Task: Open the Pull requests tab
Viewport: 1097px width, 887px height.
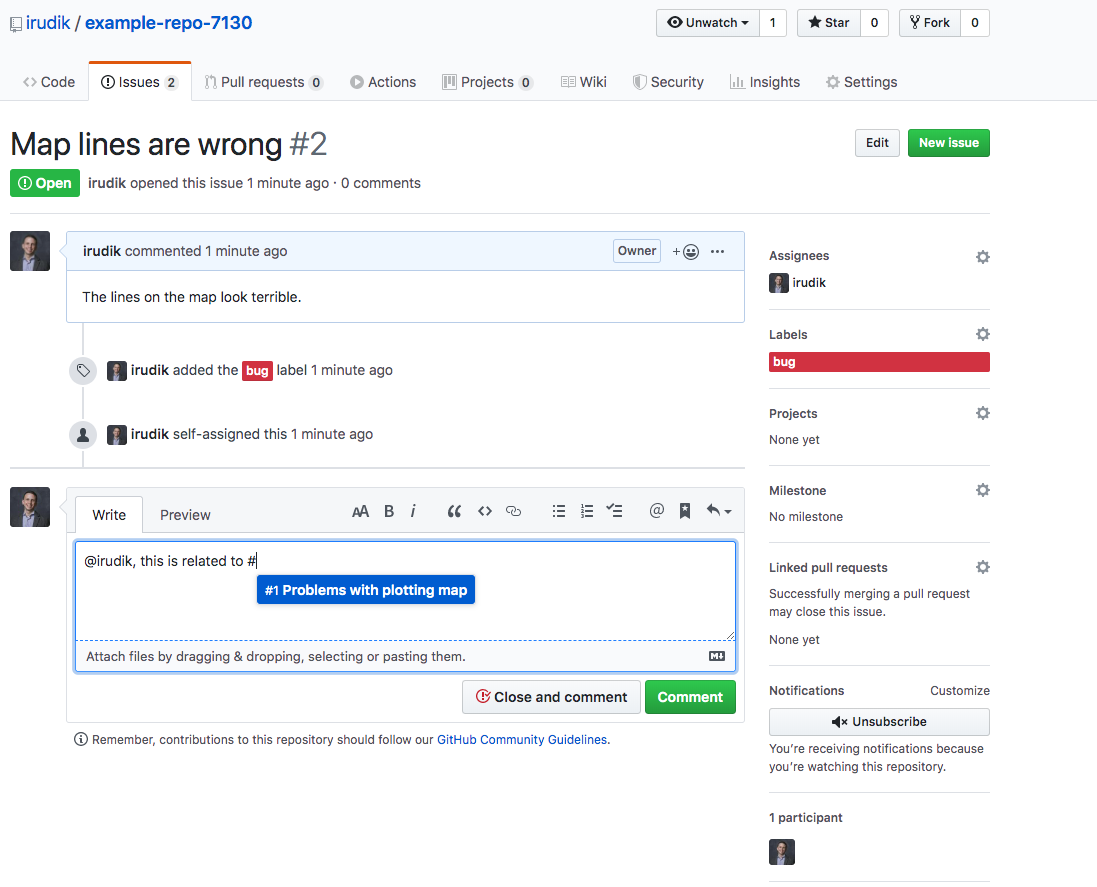Action: [263, 82]
